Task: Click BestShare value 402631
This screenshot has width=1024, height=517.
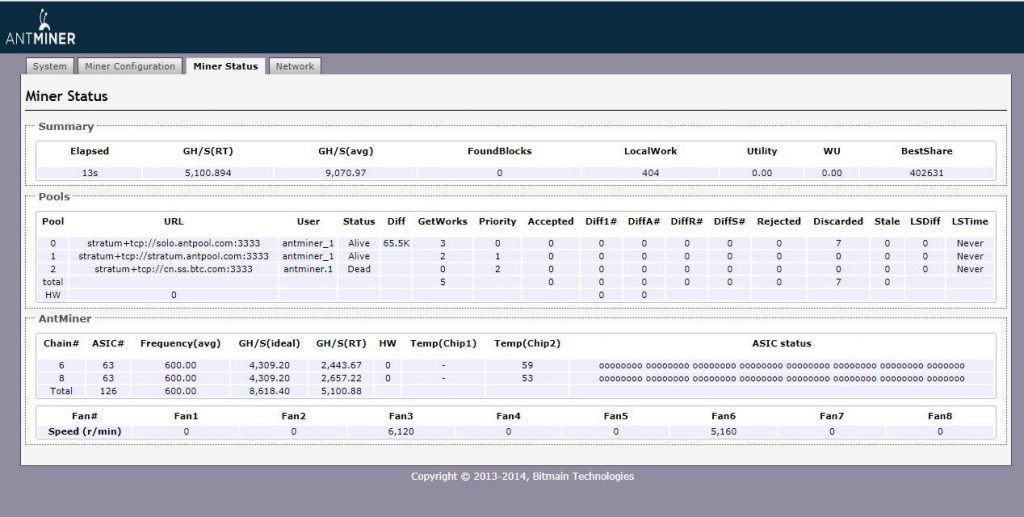Action: (x=926, y=173)
